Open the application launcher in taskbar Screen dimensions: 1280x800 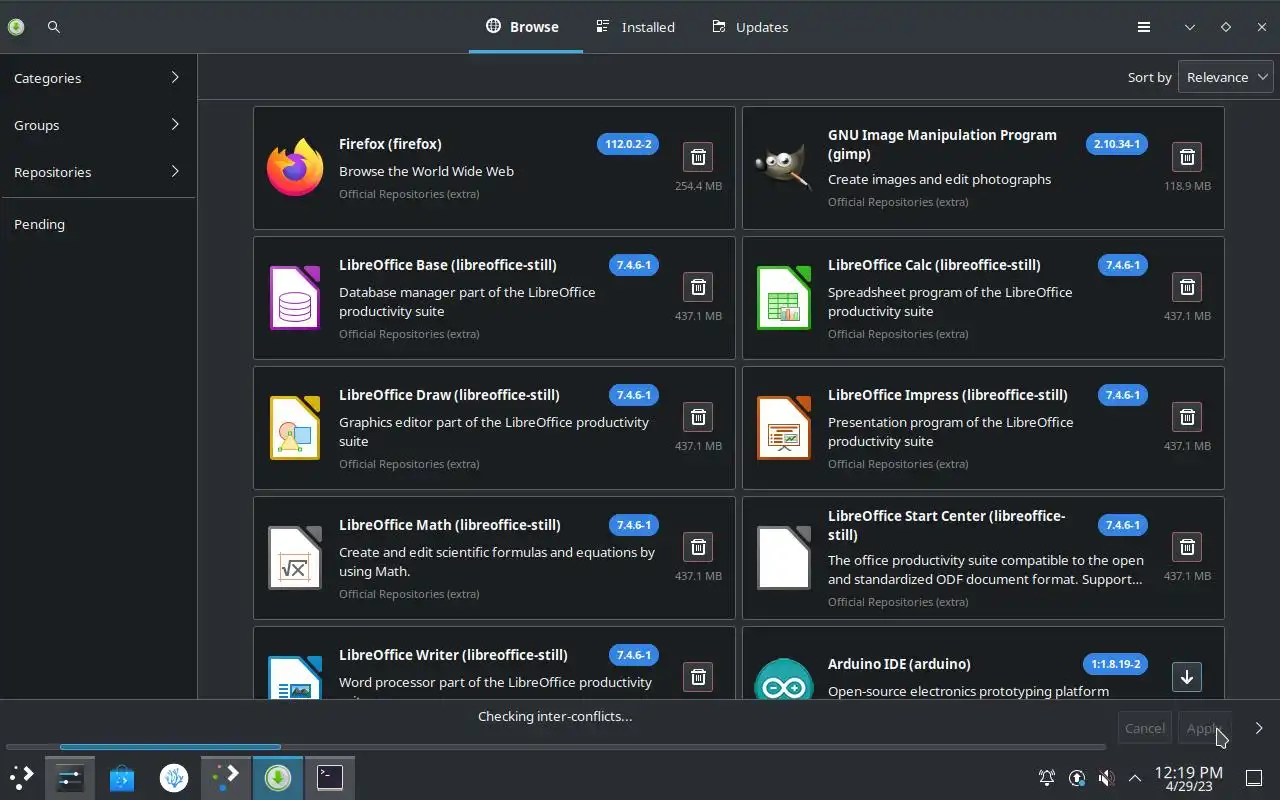pyautogui.click(x=21, y=777)
